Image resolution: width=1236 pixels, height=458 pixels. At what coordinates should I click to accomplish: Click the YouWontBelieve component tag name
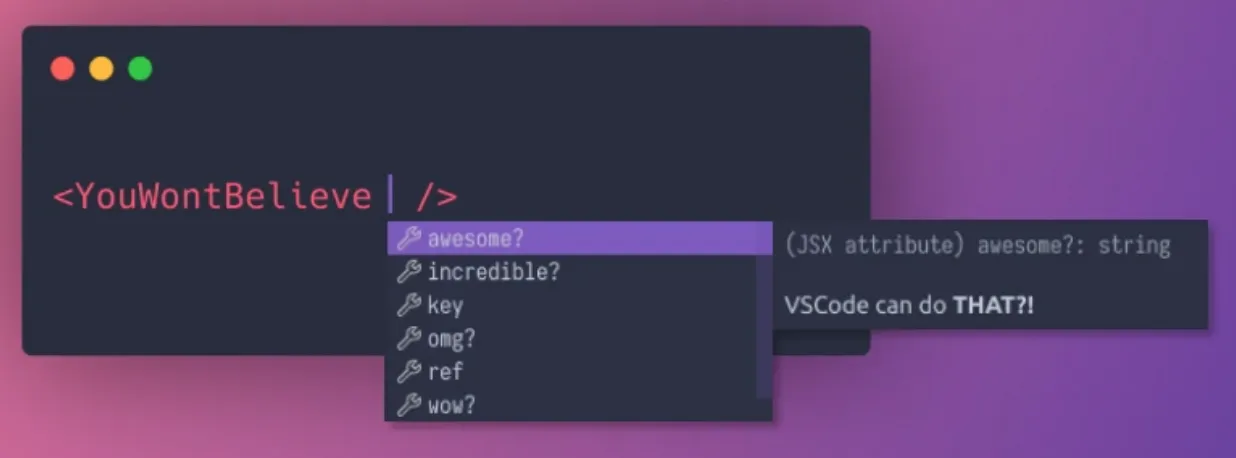224,195
